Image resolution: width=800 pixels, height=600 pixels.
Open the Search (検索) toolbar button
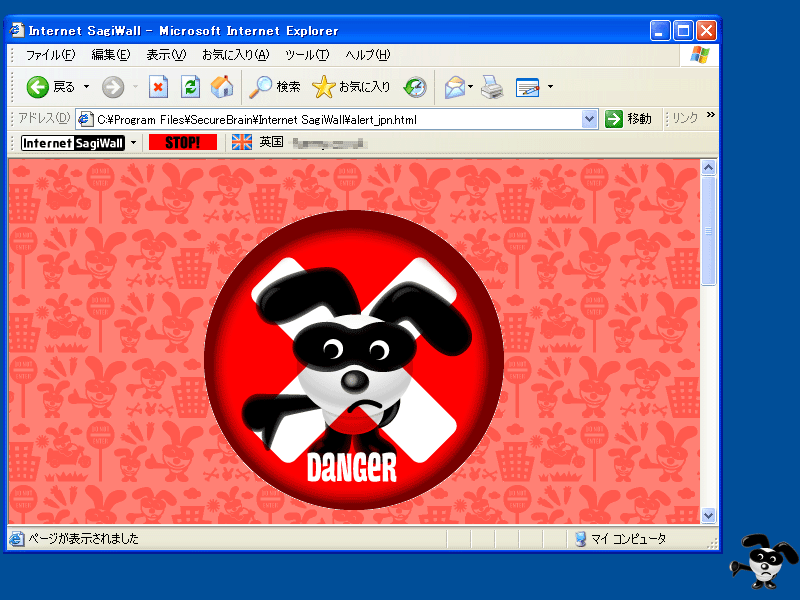tap(274, 87)
